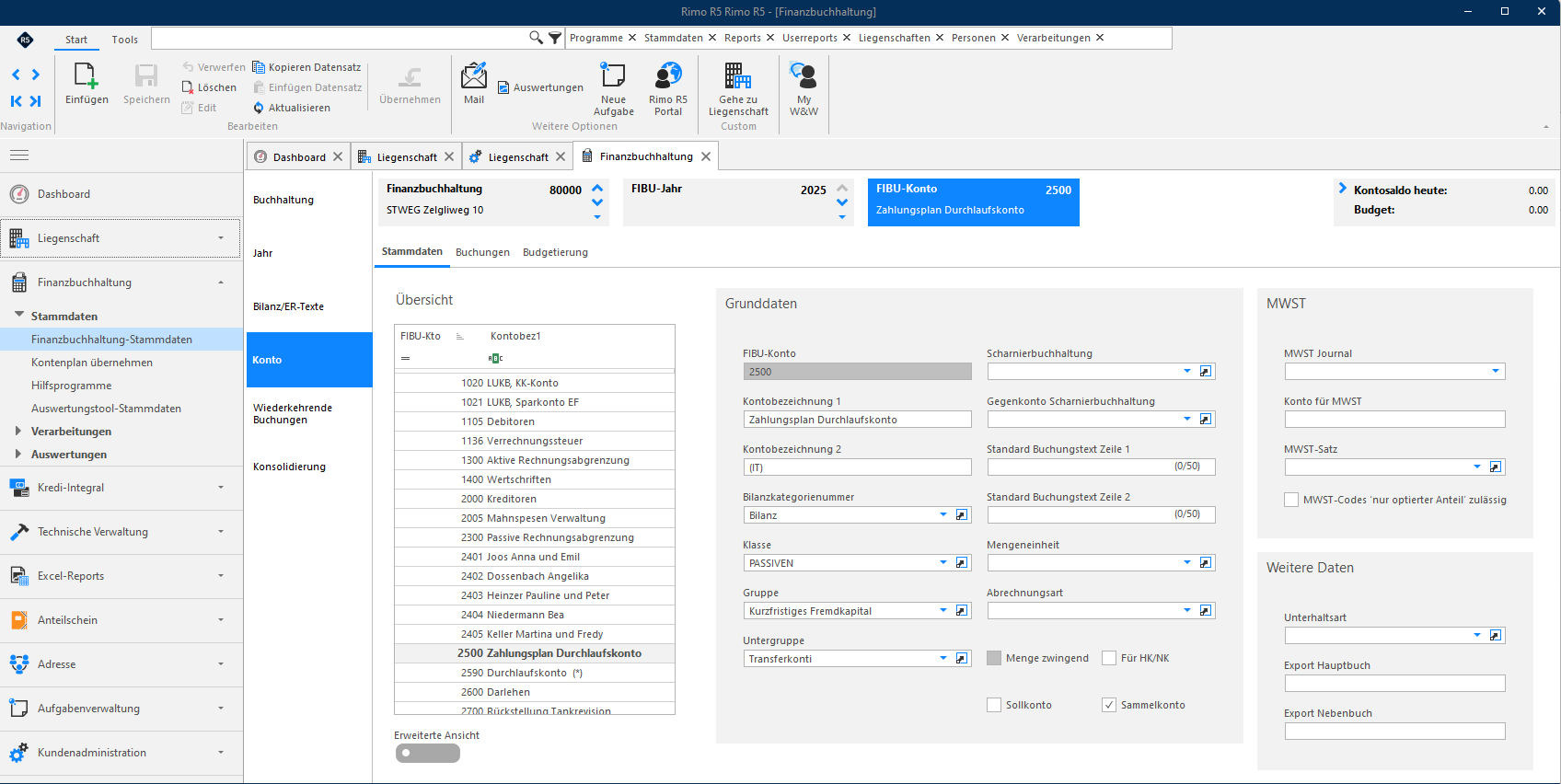Open Auswertungen in ribbon
The height and width of the screenshot is (784, 1561).
click(540, 87)
